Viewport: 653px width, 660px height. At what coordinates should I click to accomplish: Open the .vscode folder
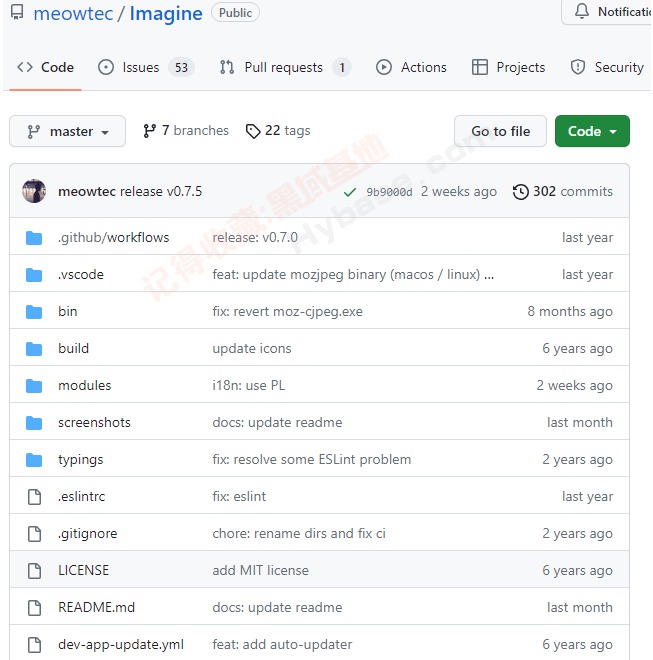[x=81, y=274]
